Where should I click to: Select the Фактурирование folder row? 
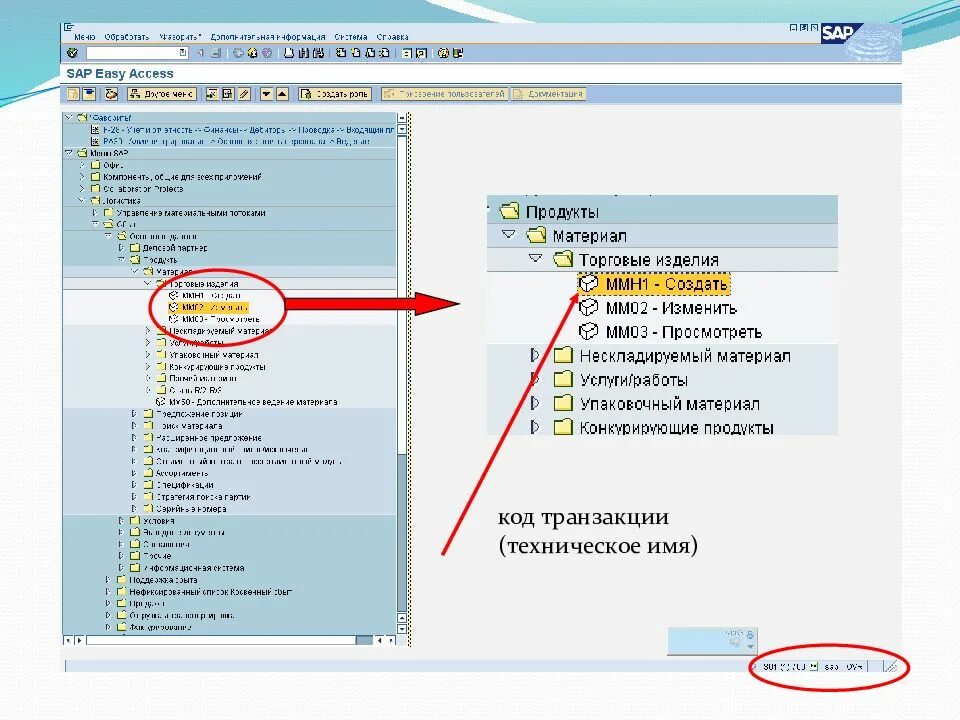click(154, 627)
